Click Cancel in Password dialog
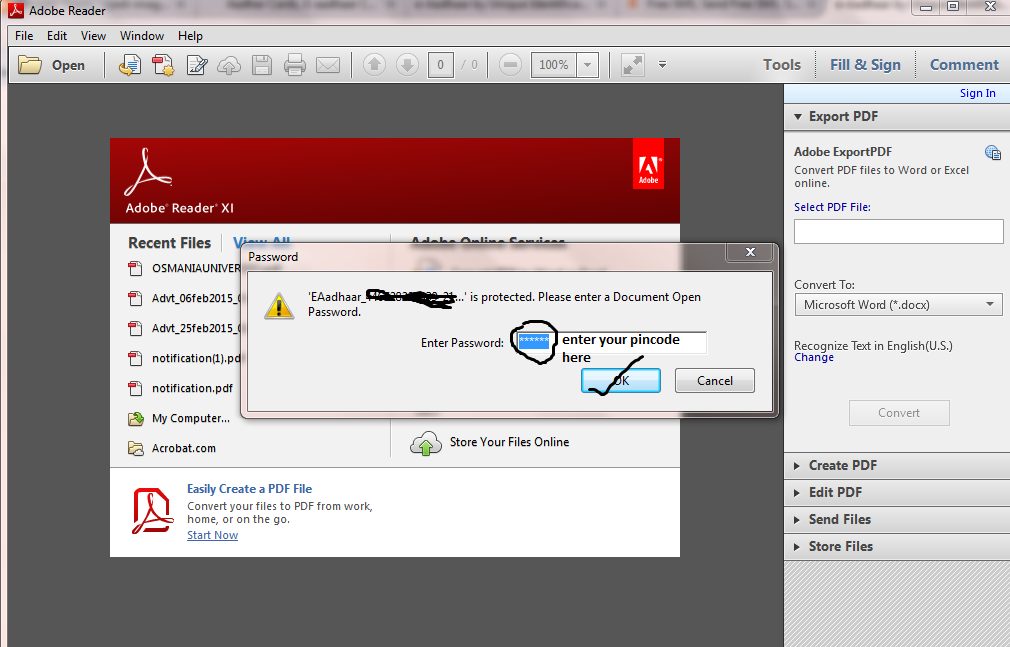 [715, 381]
